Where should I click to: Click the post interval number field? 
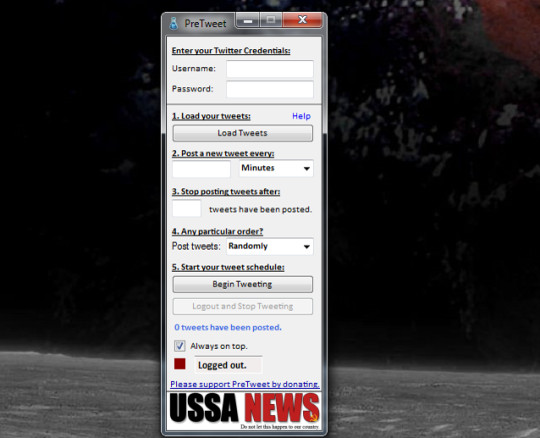(x=201, y=169)
